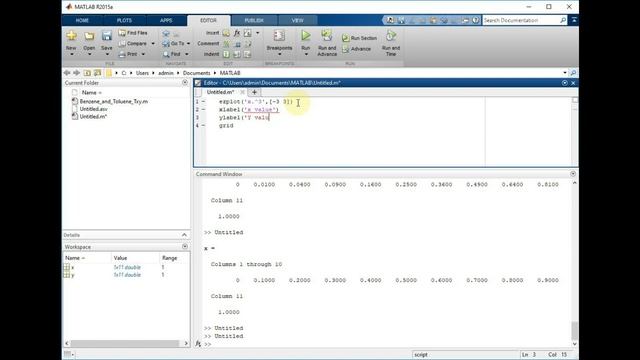The image size is (640, 360).
Task: Open the Go To navigation button
Action: tap(173, 43)
